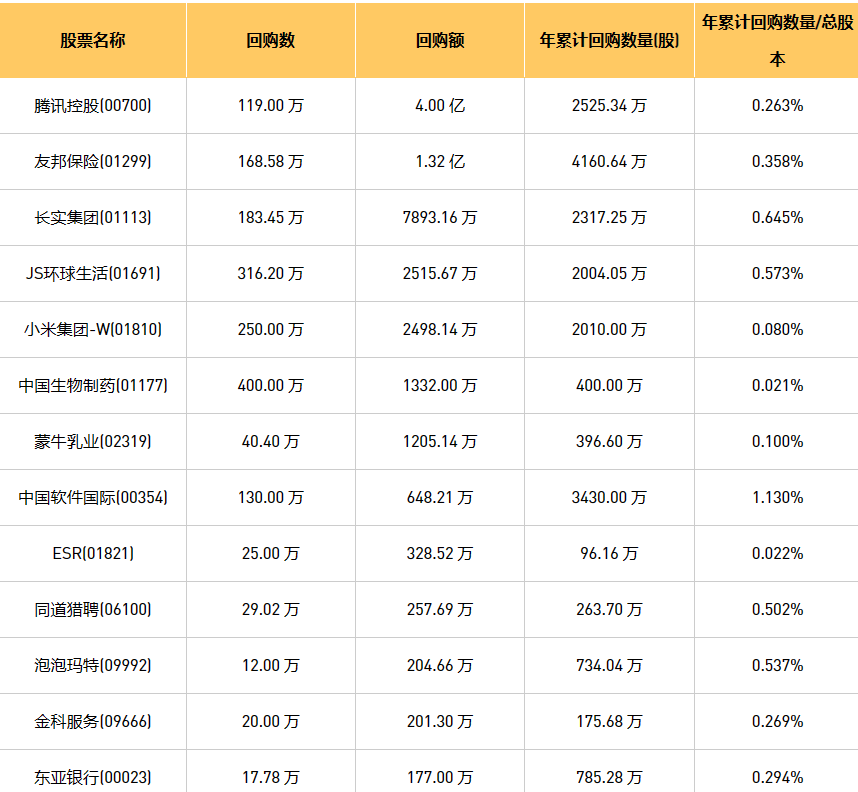
Task: Click the 回购额 column header
Action: (440, 40)
